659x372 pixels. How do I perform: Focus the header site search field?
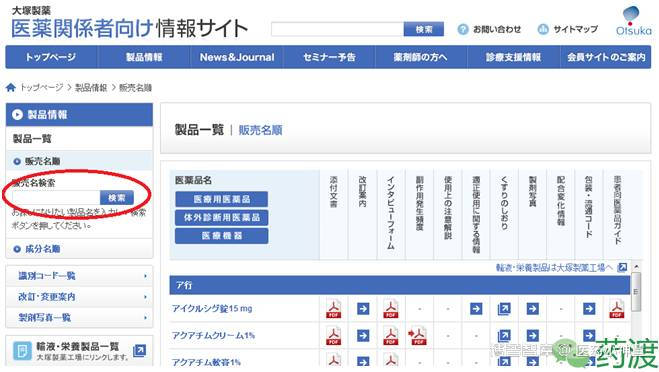click(337, 29)
